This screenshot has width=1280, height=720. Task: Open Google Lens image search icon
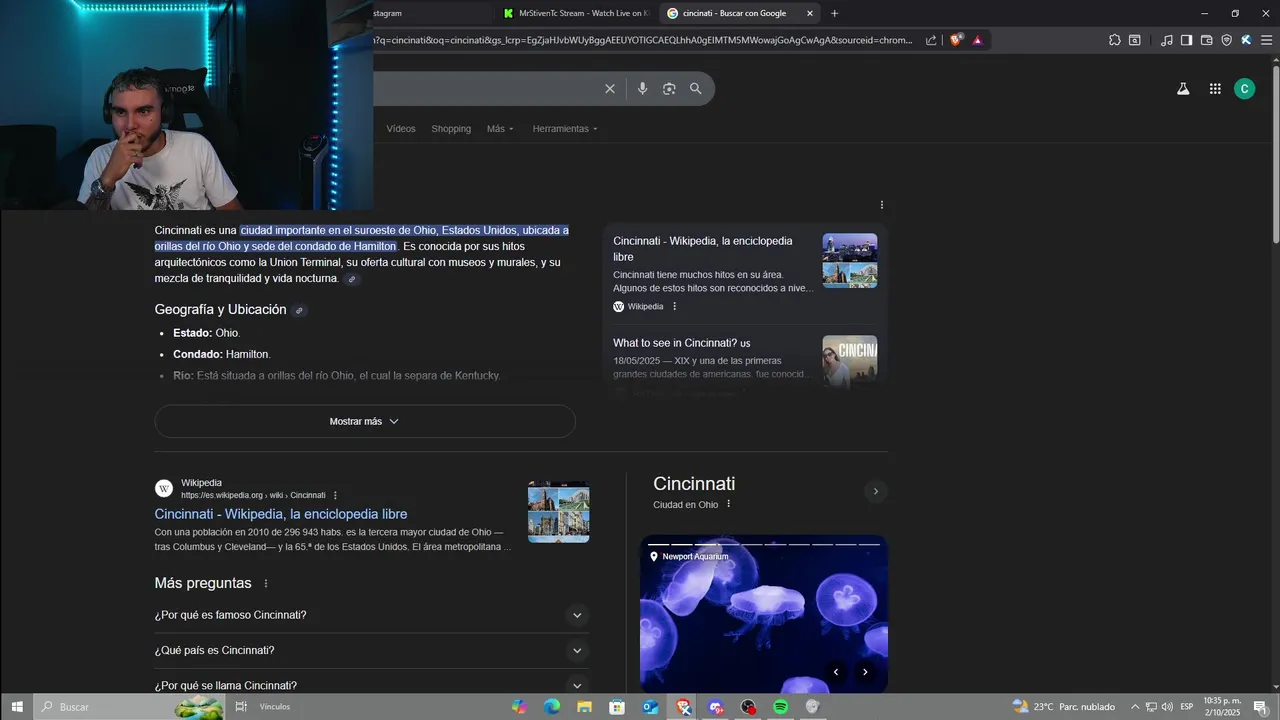click(x=669, y=89)
